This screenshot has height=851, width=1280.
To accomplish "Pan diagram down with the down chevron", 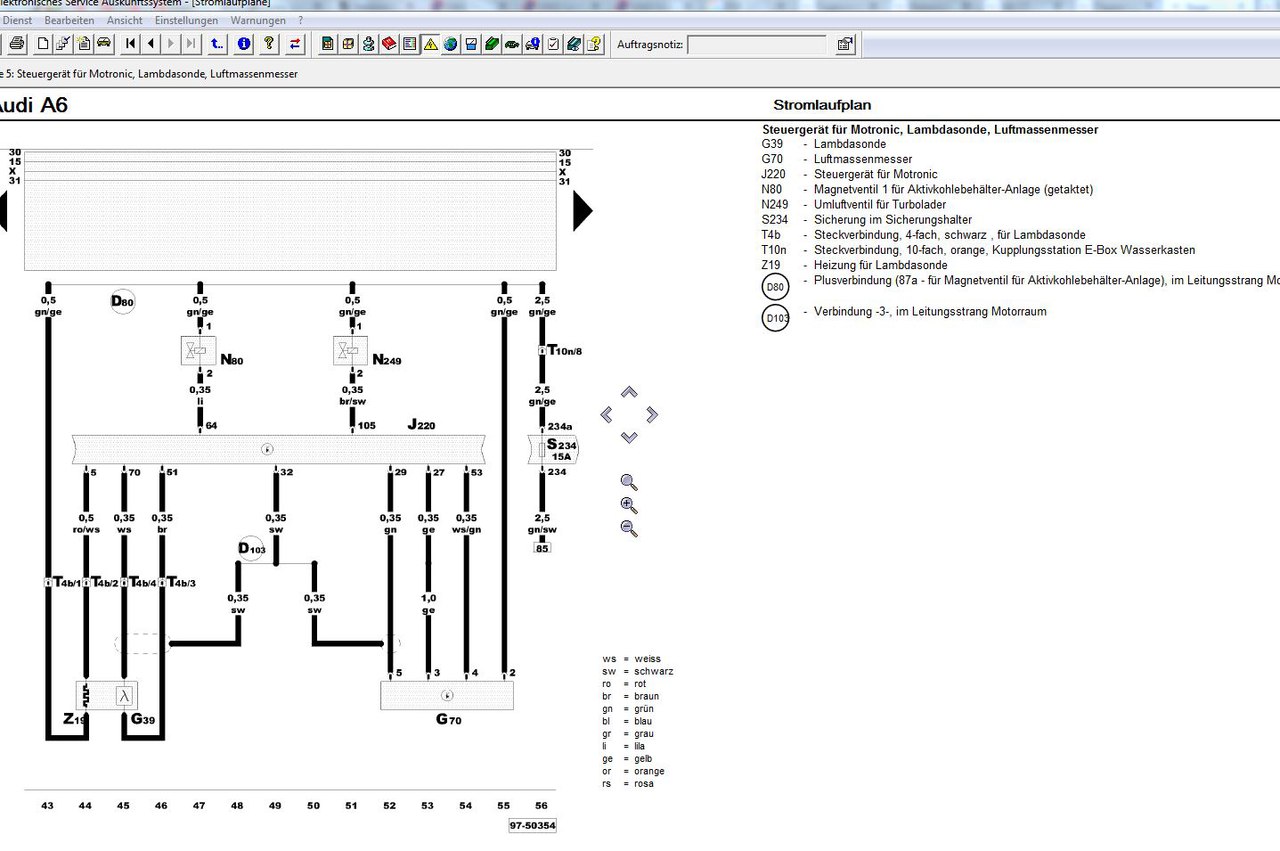I will 629,437.
